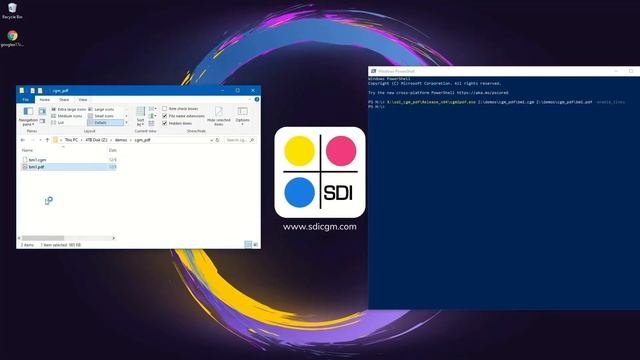The image size is (640, 360).
Task: Click the folder icon in Explorer title bar
Action: tap(22, 91)
